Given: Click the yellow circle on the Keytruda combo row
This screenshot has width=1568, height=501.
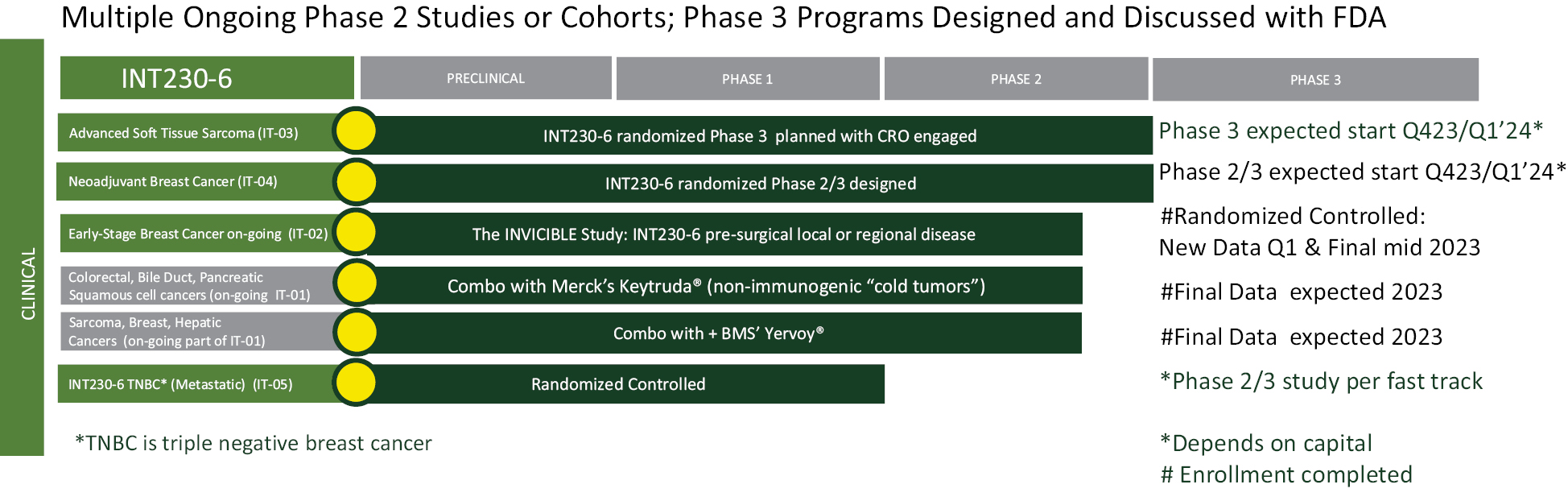Looking at the screenshot, I should pos(356,283).
